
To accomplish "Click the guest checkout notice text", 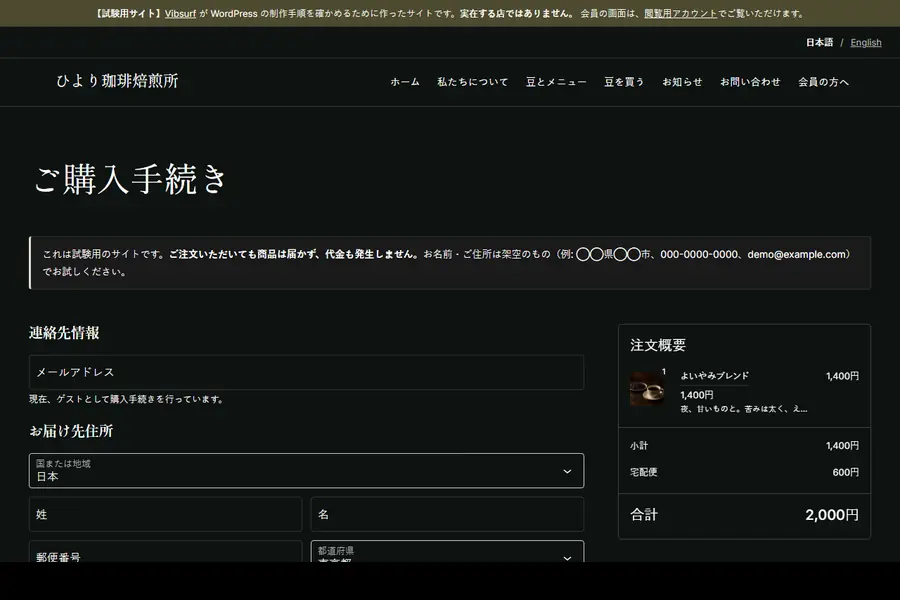I will [127, 399].
